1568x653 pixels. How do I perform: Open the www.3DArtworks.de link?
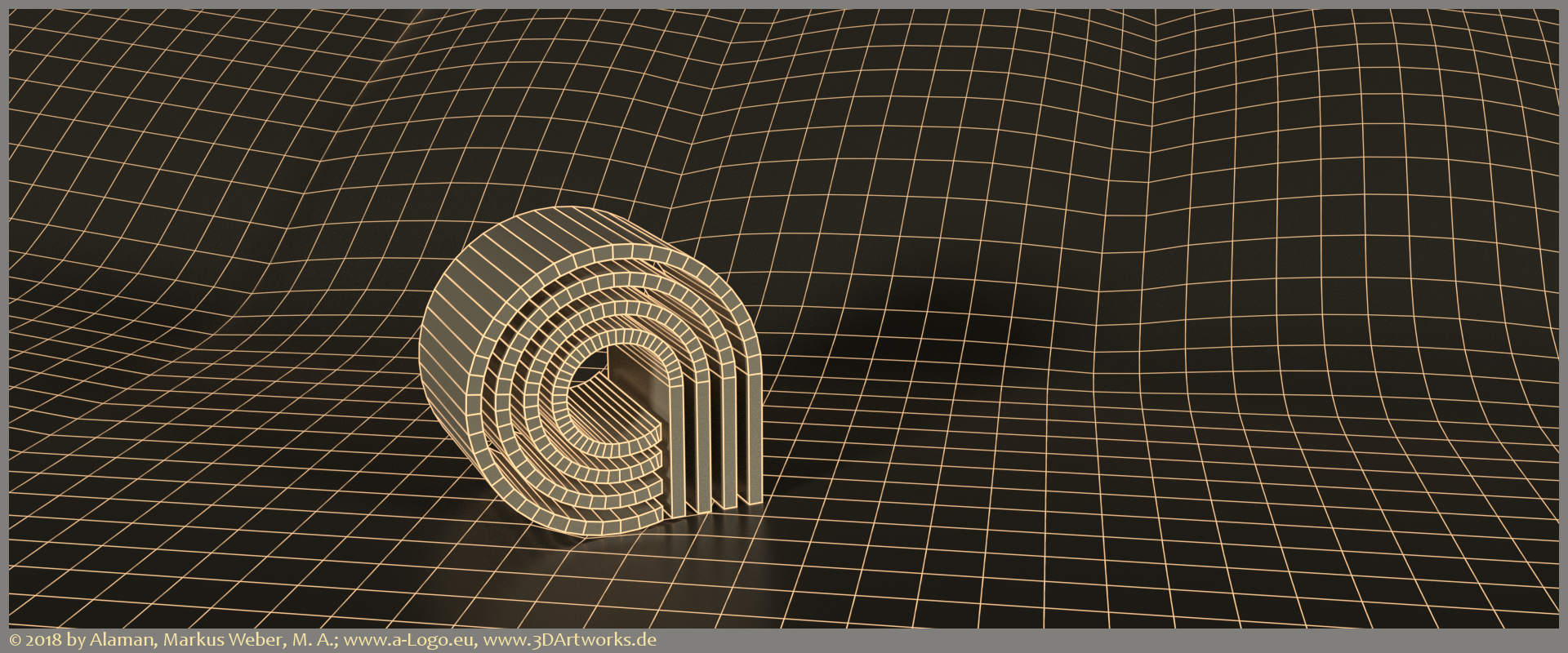[571, 640]
